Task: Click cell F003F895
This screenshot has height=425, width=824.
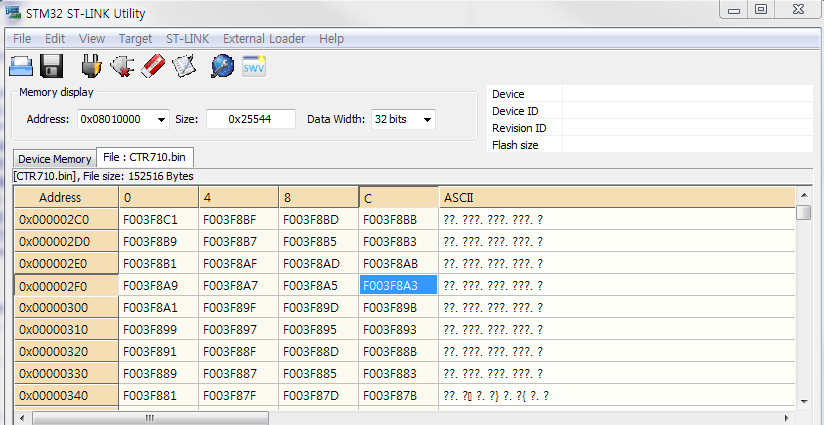Action: 319,329
